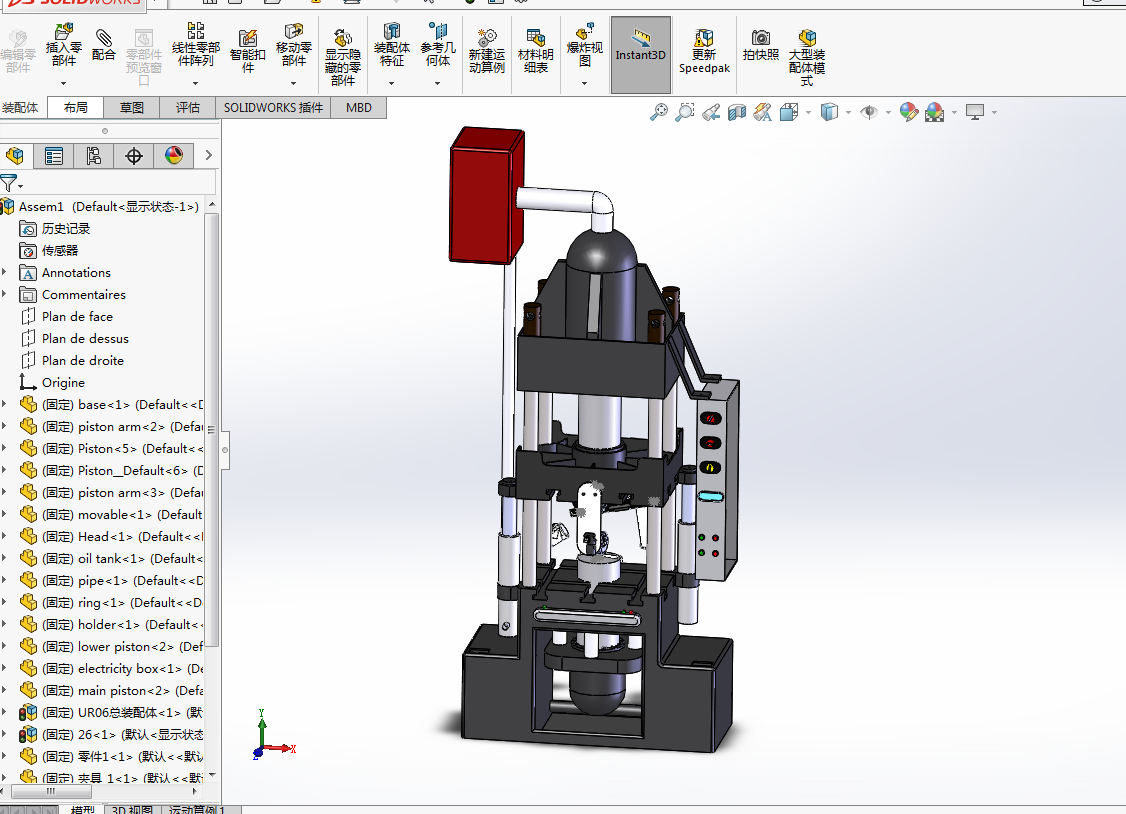Open ConfigurationManager tab icon
Screen dimensions: 1126x814
pyautogui.click(x=93, y=156)
